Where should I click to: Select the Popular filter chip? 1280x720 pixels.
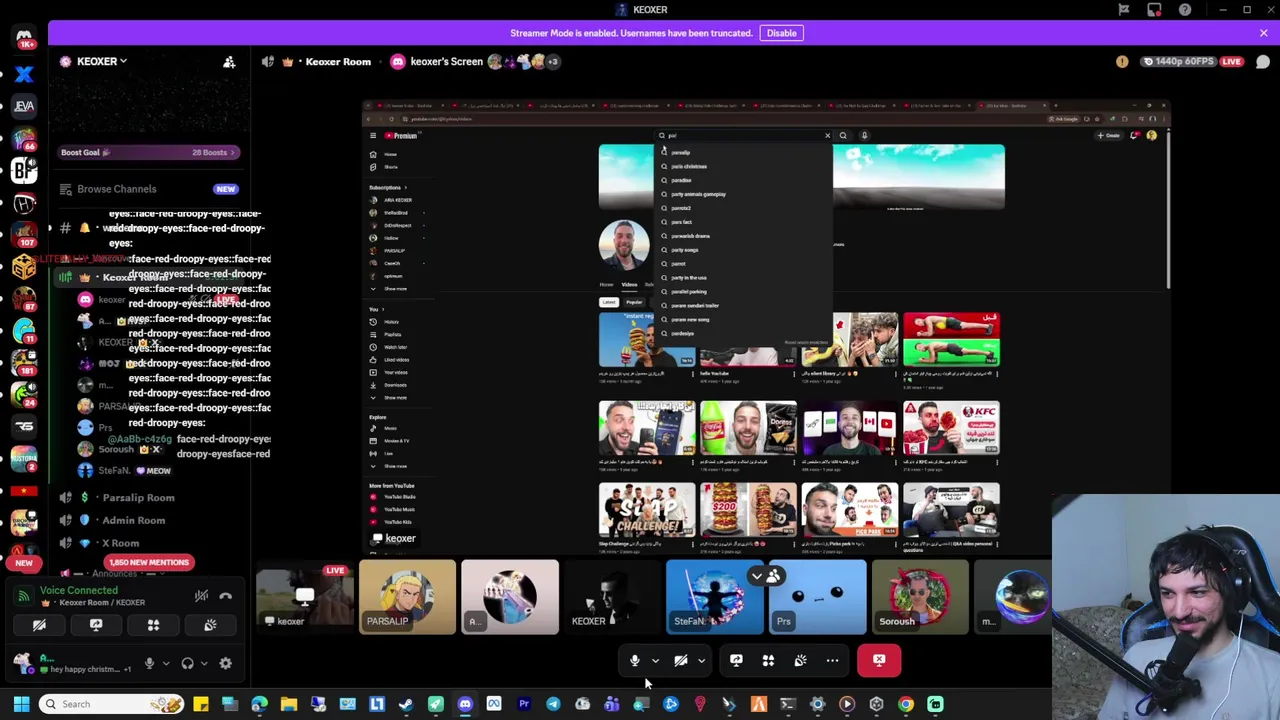click(x=634, y=302)
